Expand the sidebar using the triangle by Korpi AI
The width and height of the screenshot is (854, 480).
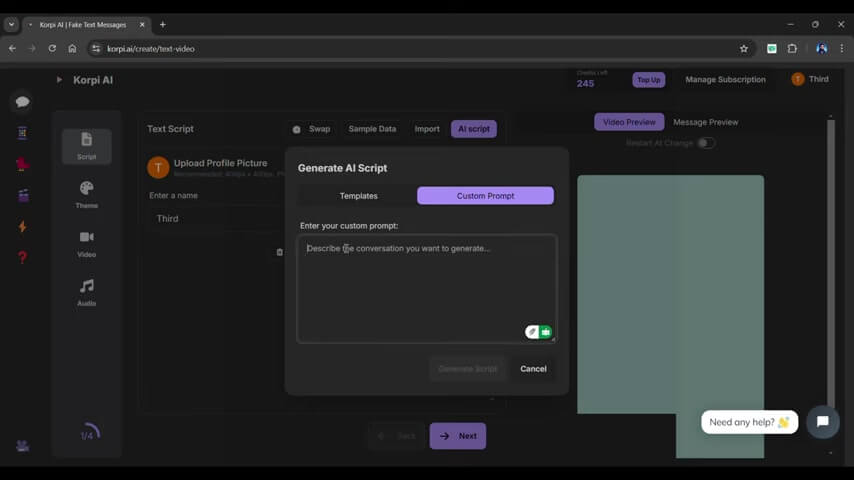[59, 80]
